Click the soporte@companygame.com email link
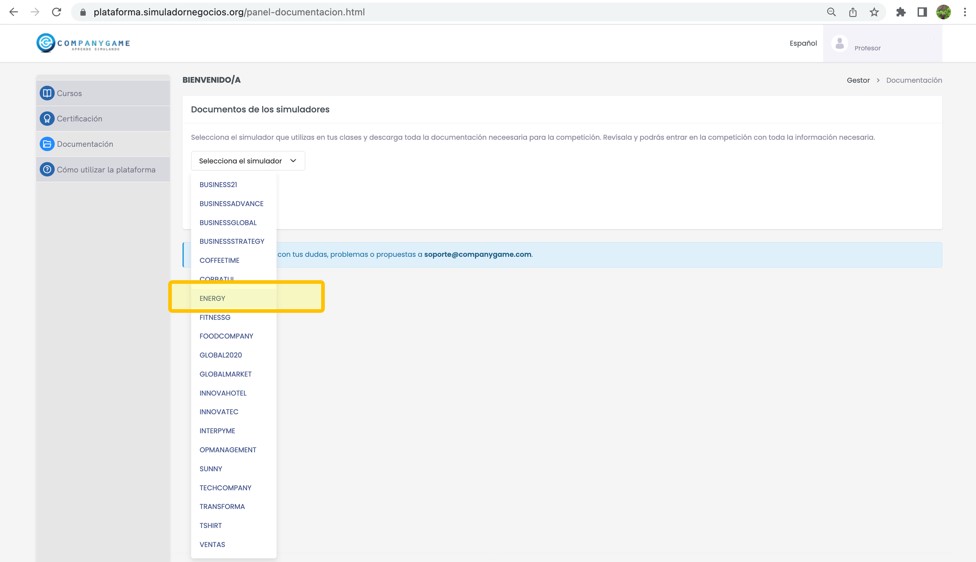976x562 pixels. coord(477,255)
